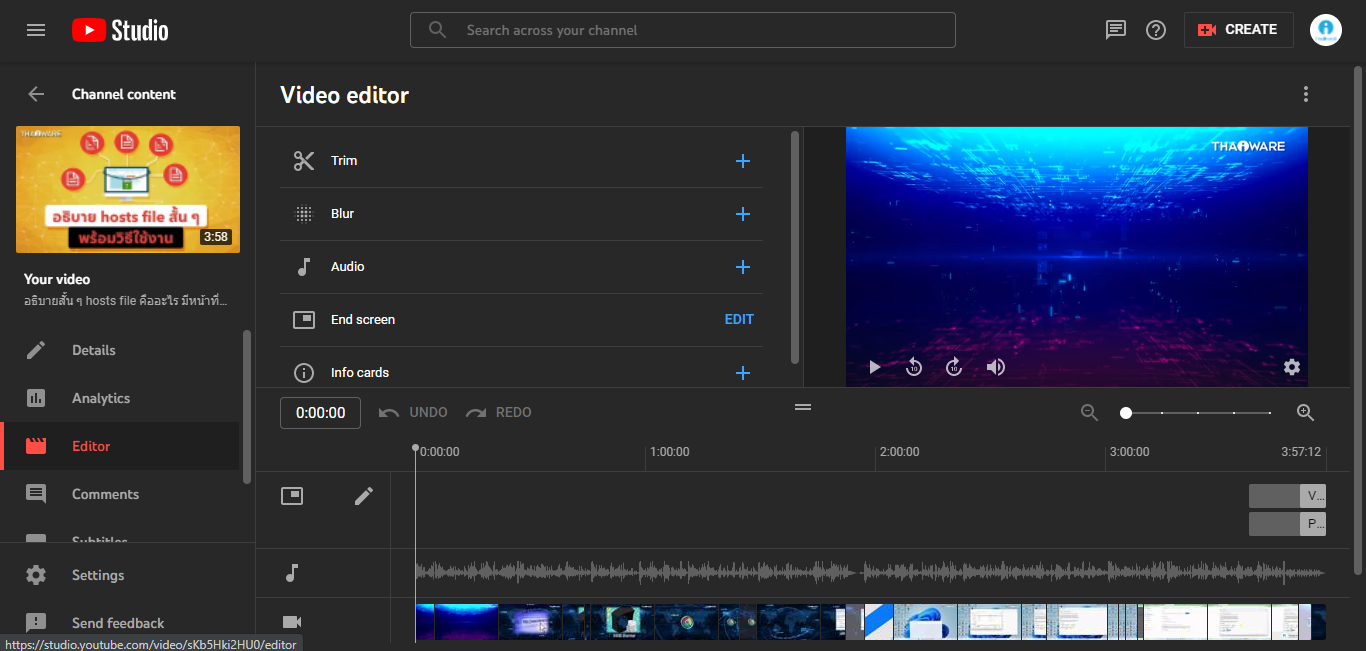Open the Help question mark icon
The height and width of the screenshot is (651, 1366).
click(x=1156, y=30)
